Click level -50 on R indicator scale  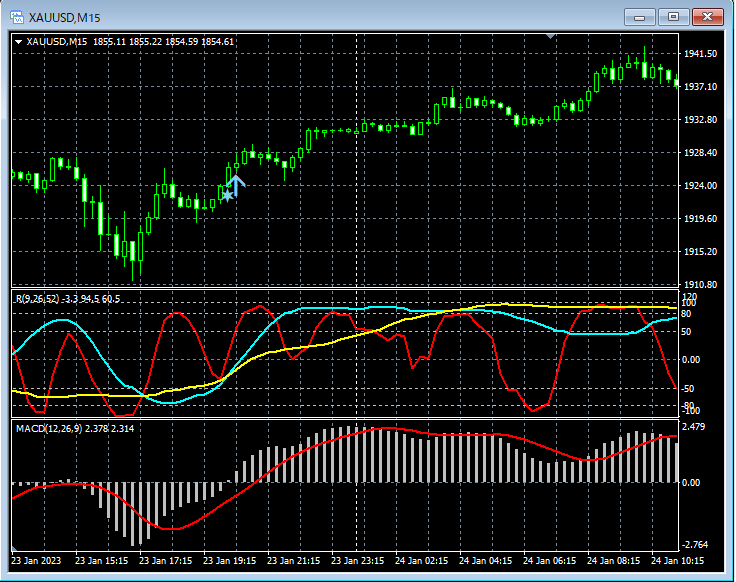pyautogui.click(x=687, y=389)
